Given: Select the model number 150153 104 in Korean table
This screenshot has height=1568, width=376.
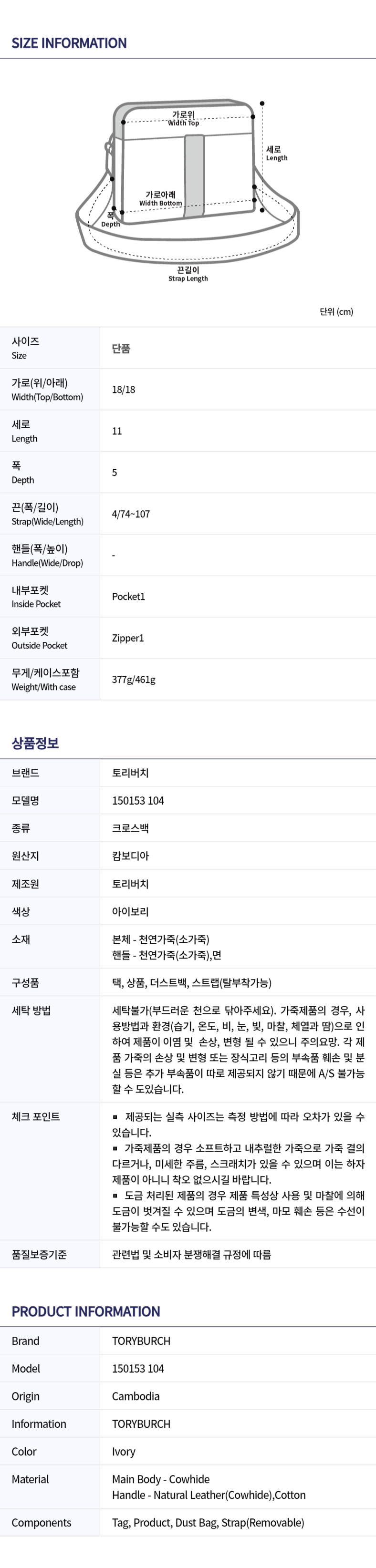Looking at the screenshot, I should (x=138, y=800).
